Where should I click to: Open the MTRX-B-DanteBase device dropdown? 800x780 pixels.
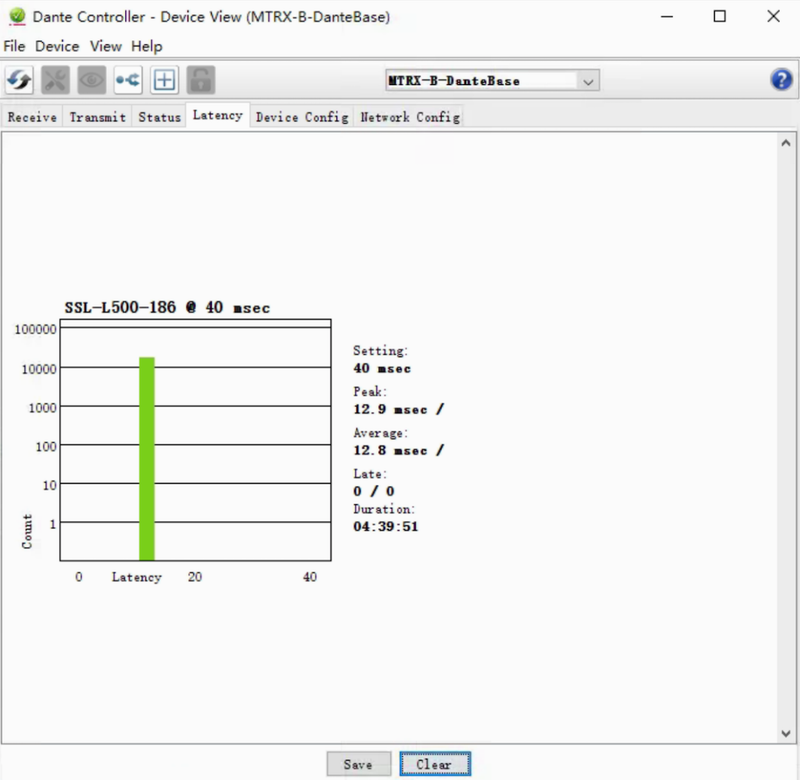492,81
